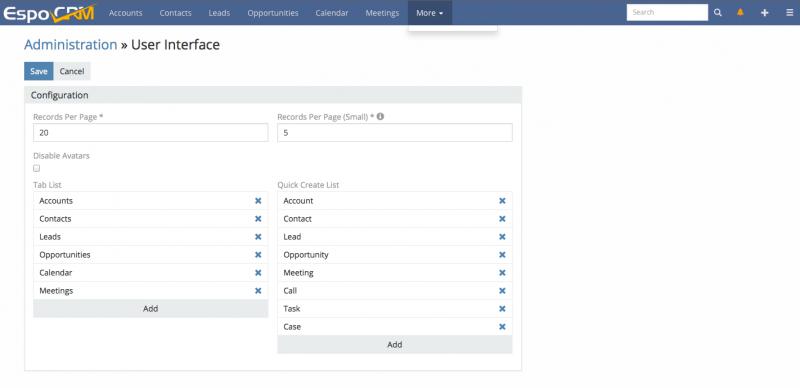The height and width of the screenshot is (388, 800).
Task: Click the search magnifier icon
Action: pos(718,13)
